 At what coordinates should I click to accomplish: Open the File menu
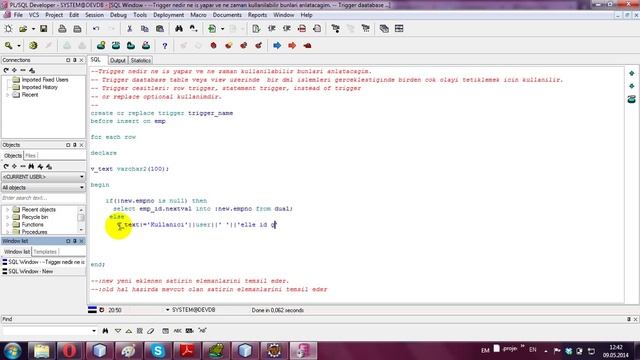(x=18, y=15)
